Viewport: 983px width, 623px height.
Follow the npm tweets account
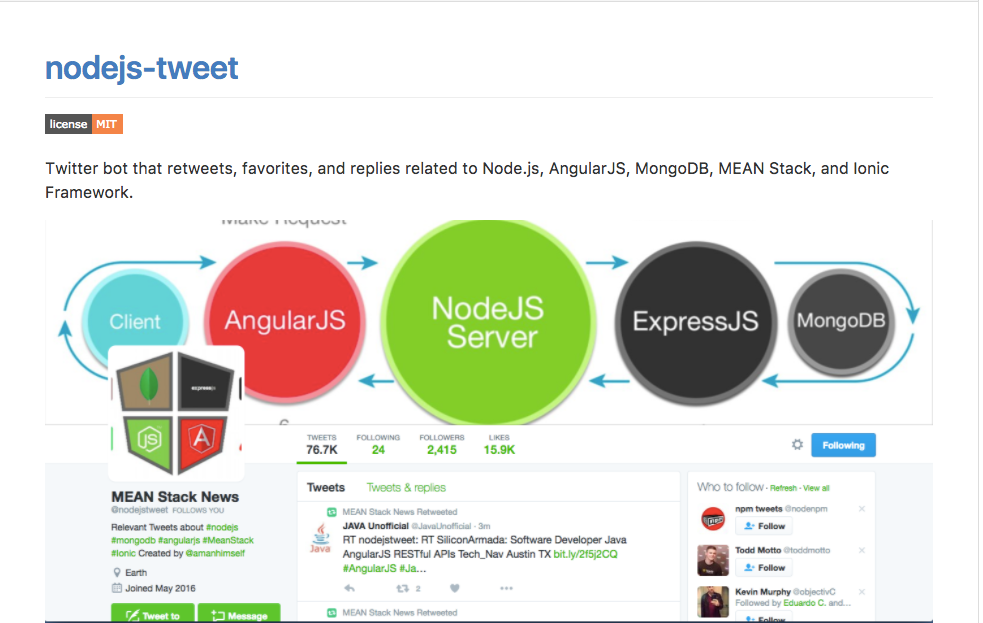pos(764,526)
